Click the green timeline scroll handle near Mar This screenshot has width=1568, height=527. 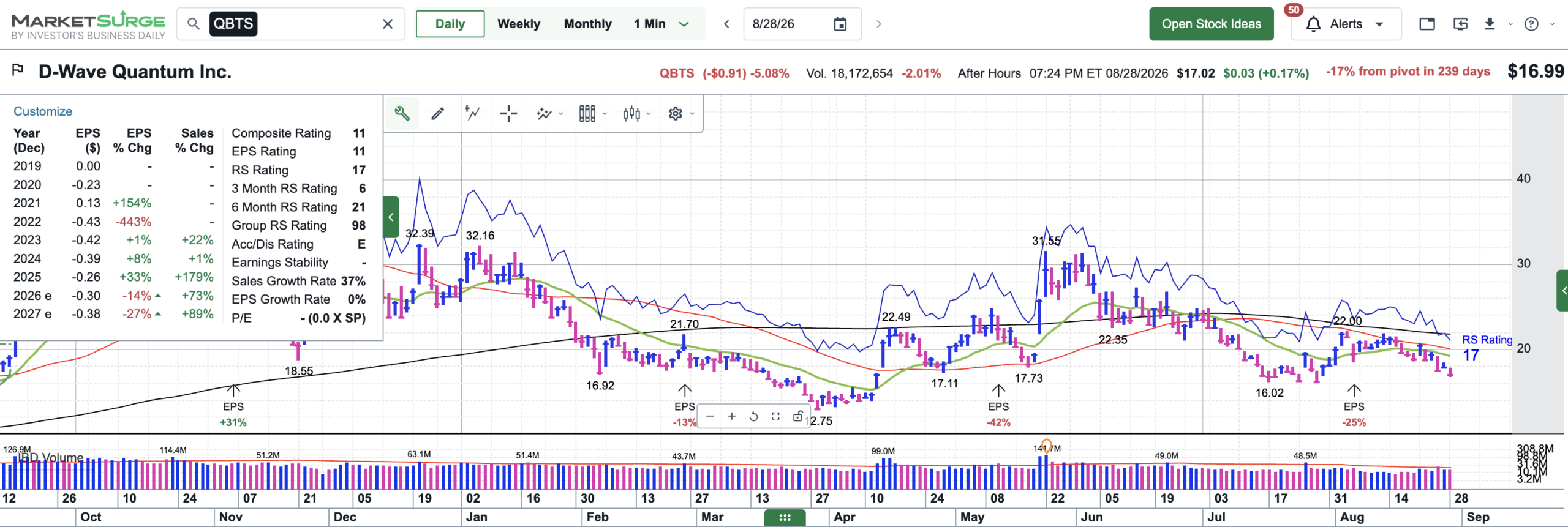click(x=785, y=518)
